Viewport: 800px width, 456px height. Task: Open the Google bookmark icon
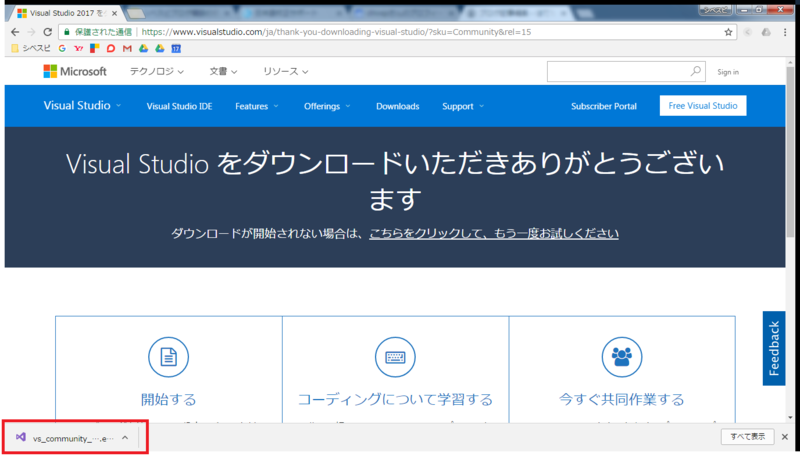pyautogui.click(x=62, y=48)
